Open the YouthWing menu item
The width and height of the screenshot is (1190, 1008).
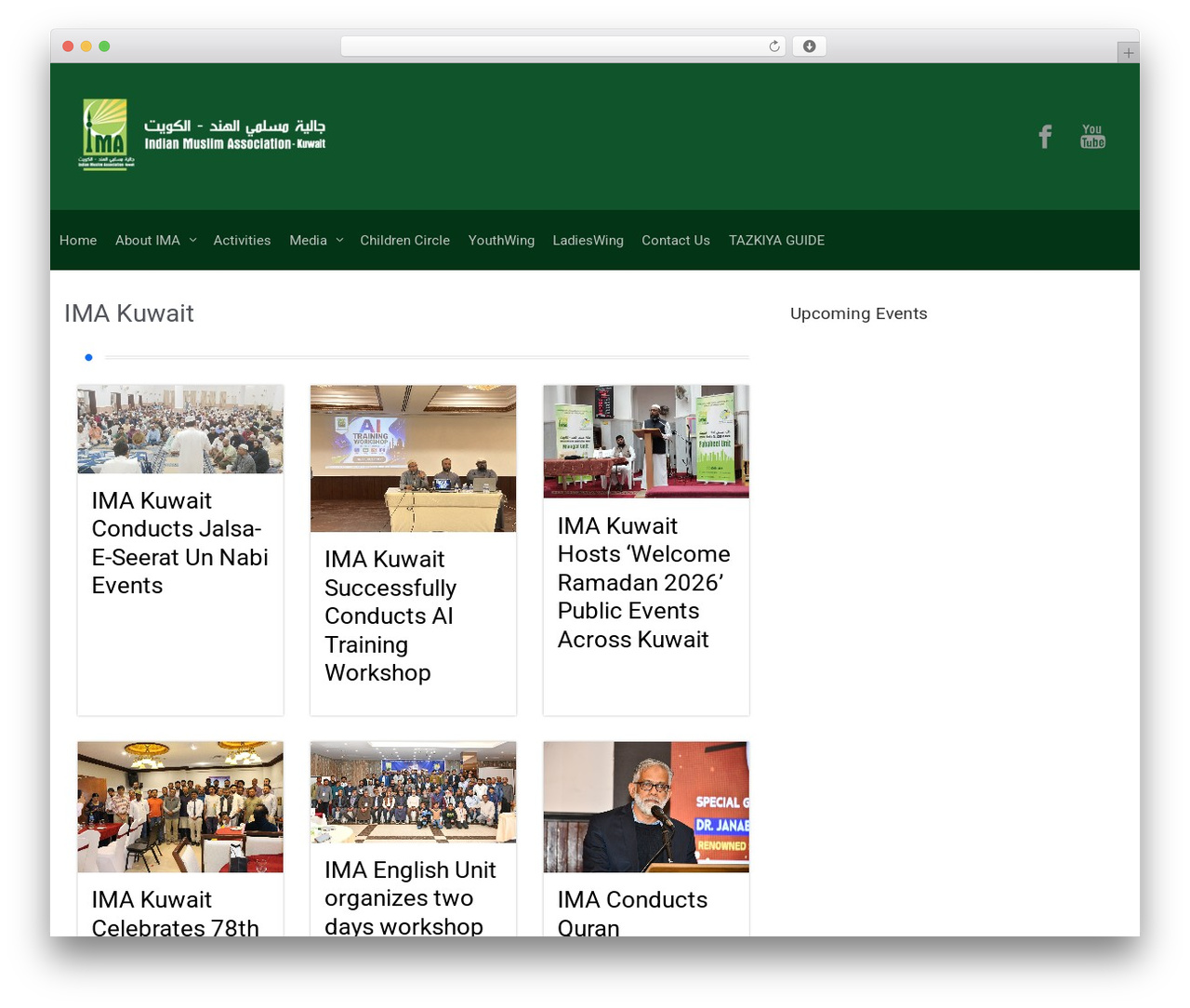tap(501, 240)
